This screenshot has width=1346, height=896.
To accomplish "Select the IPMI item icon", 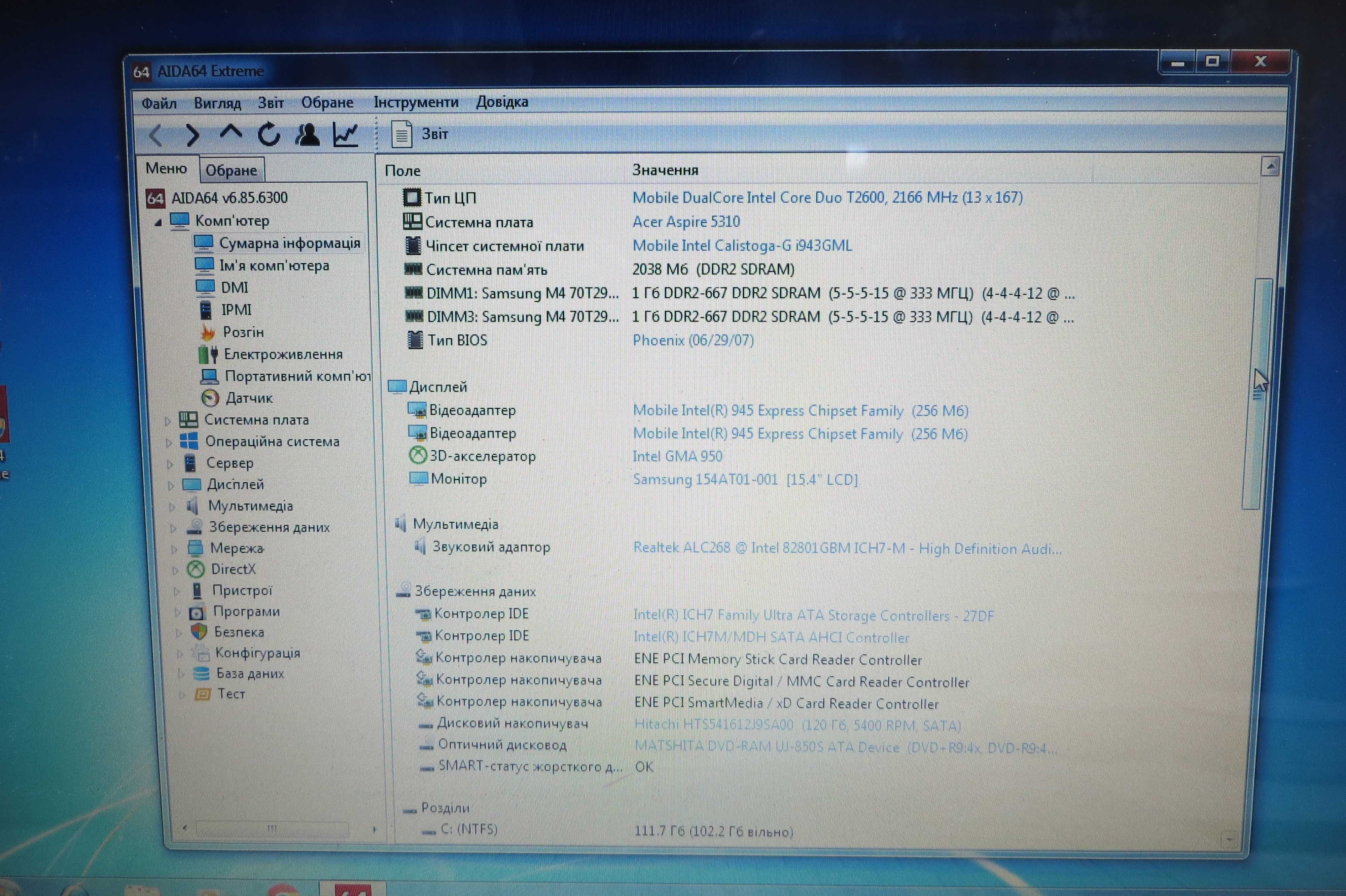I will click(x=205, y=310).
